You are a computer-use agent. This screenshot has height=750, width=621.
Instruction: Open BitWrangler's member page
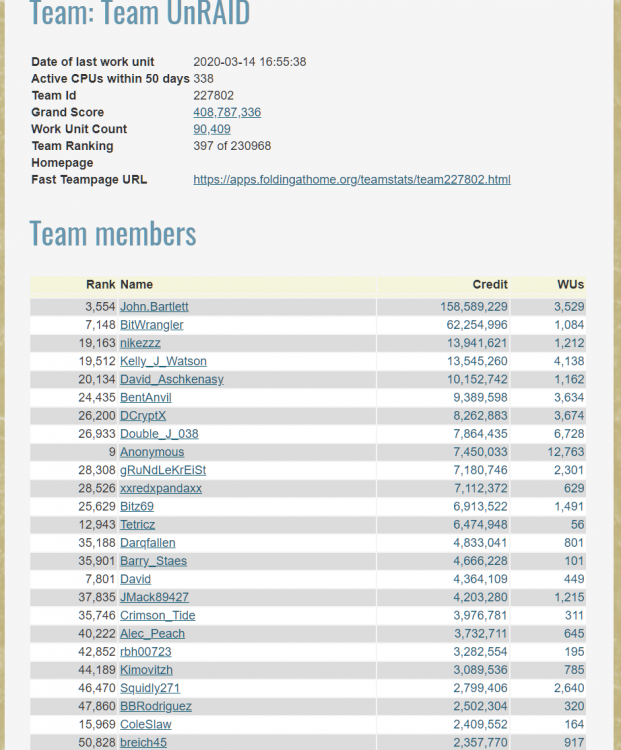pyautogui.click(x=152, y=325)
